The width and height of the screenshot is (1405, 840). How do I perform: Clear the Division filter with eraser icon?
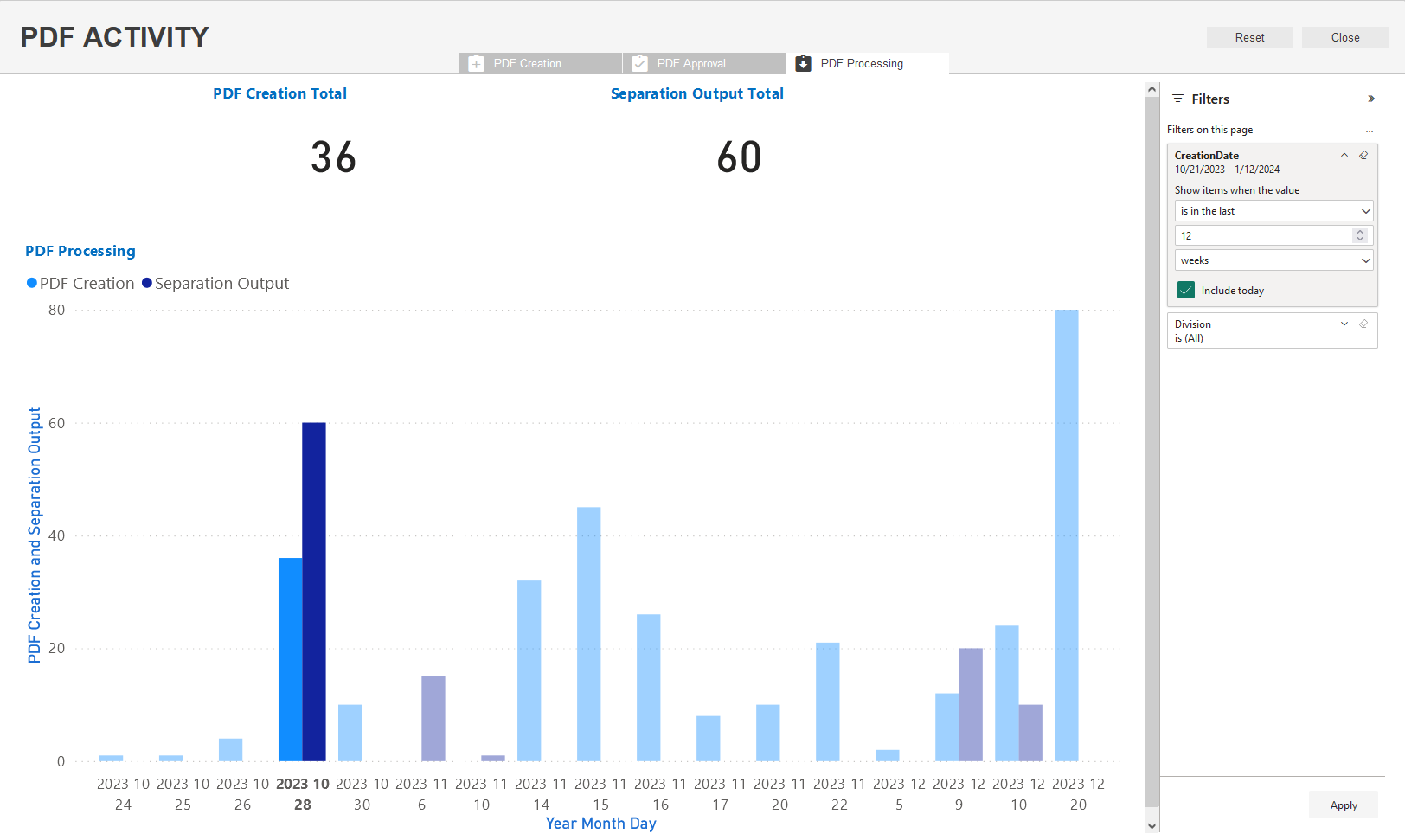coord(1363,324)
